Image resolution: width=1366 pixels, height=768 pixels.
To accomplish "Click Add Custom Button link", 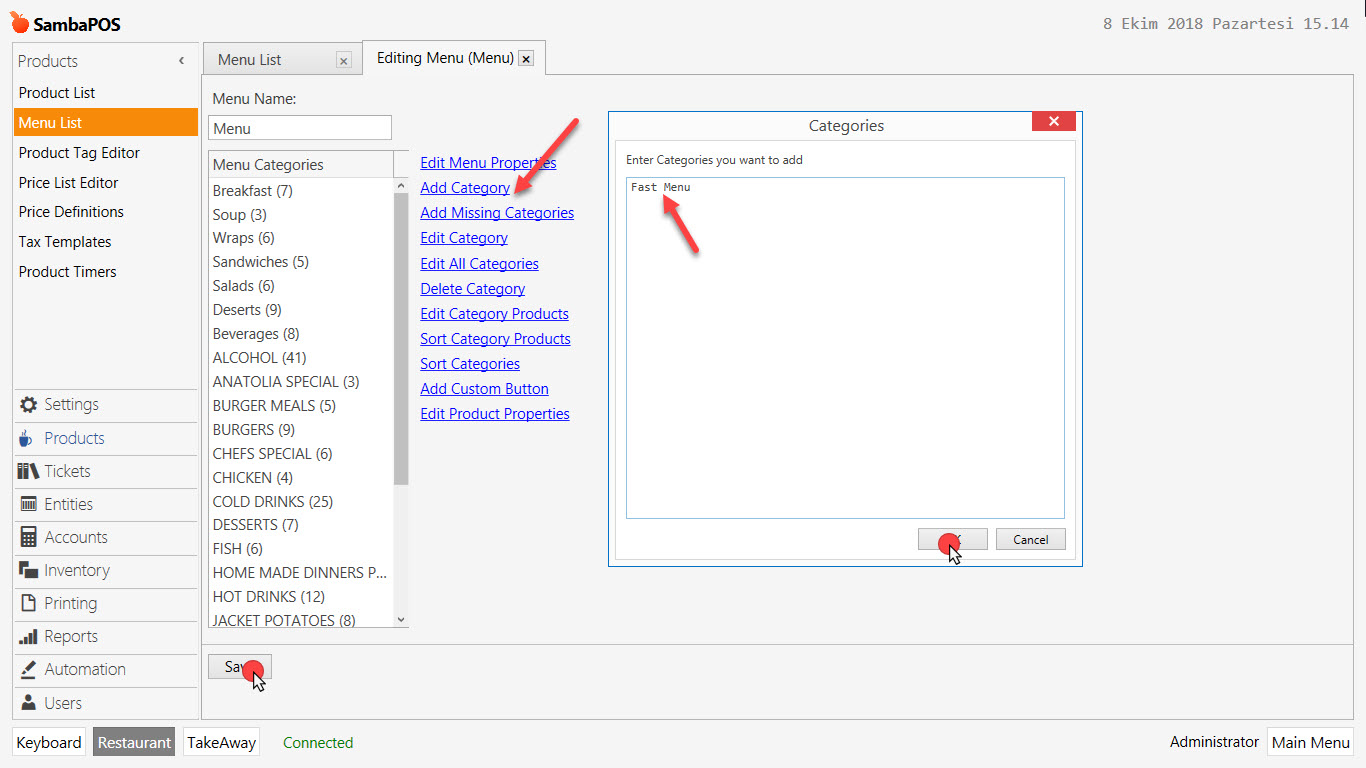I will point(484,389).
